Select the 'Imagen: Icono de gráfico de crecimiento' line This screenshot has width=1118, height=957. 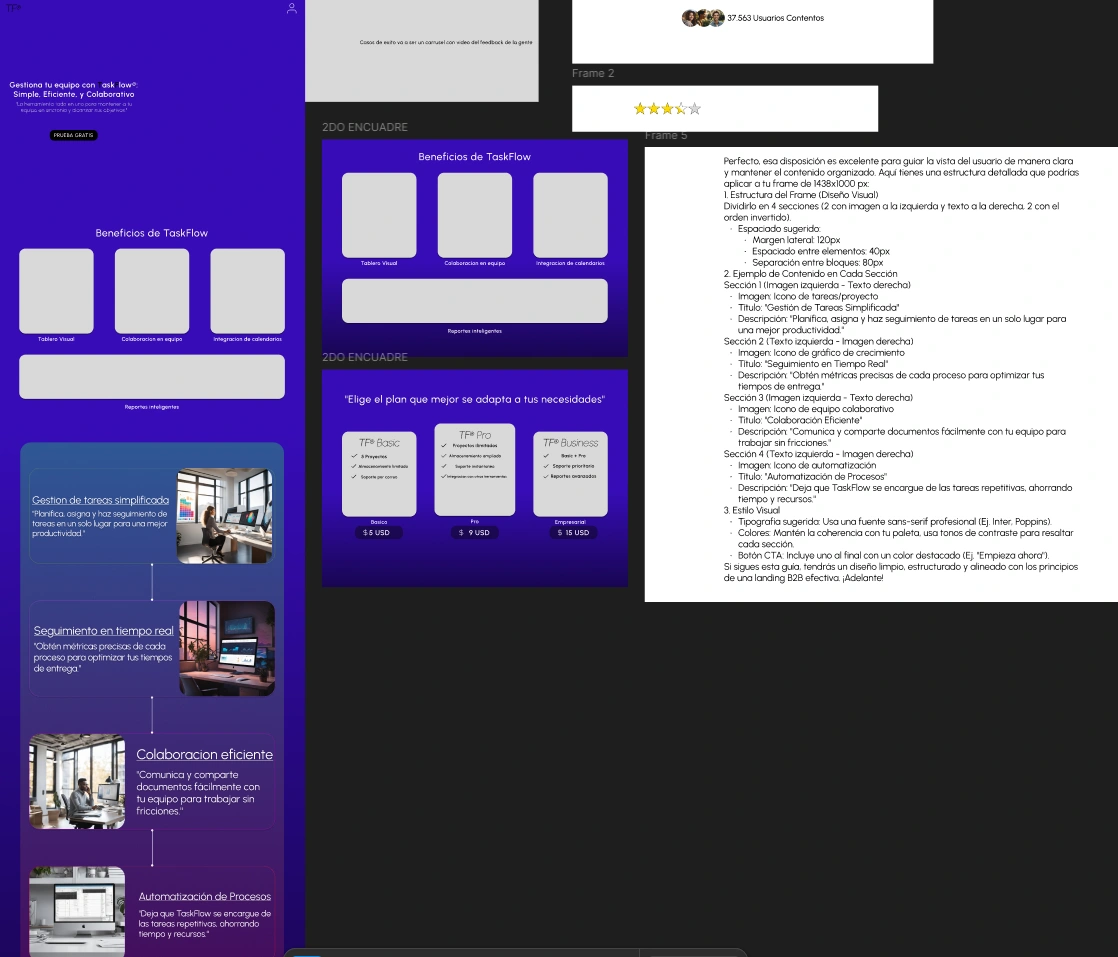pos(821,353)
